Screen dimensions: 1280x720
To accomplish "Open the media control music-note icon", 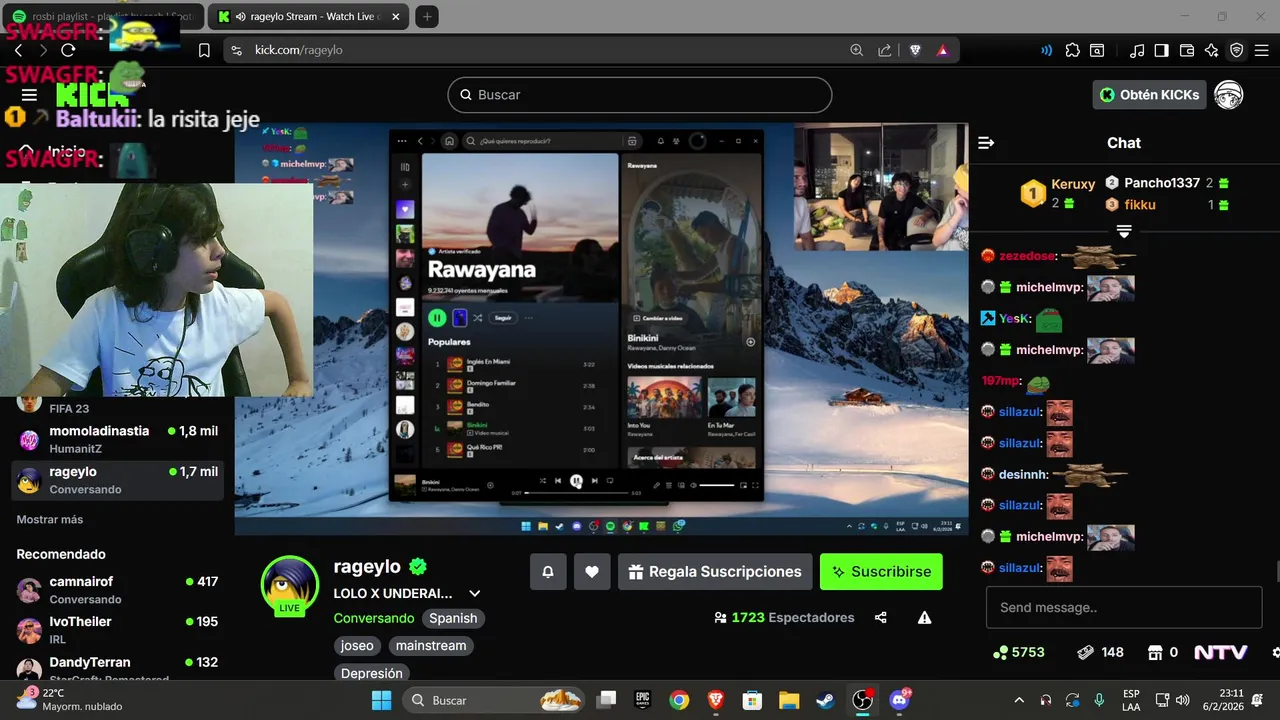I will 1137,50.
